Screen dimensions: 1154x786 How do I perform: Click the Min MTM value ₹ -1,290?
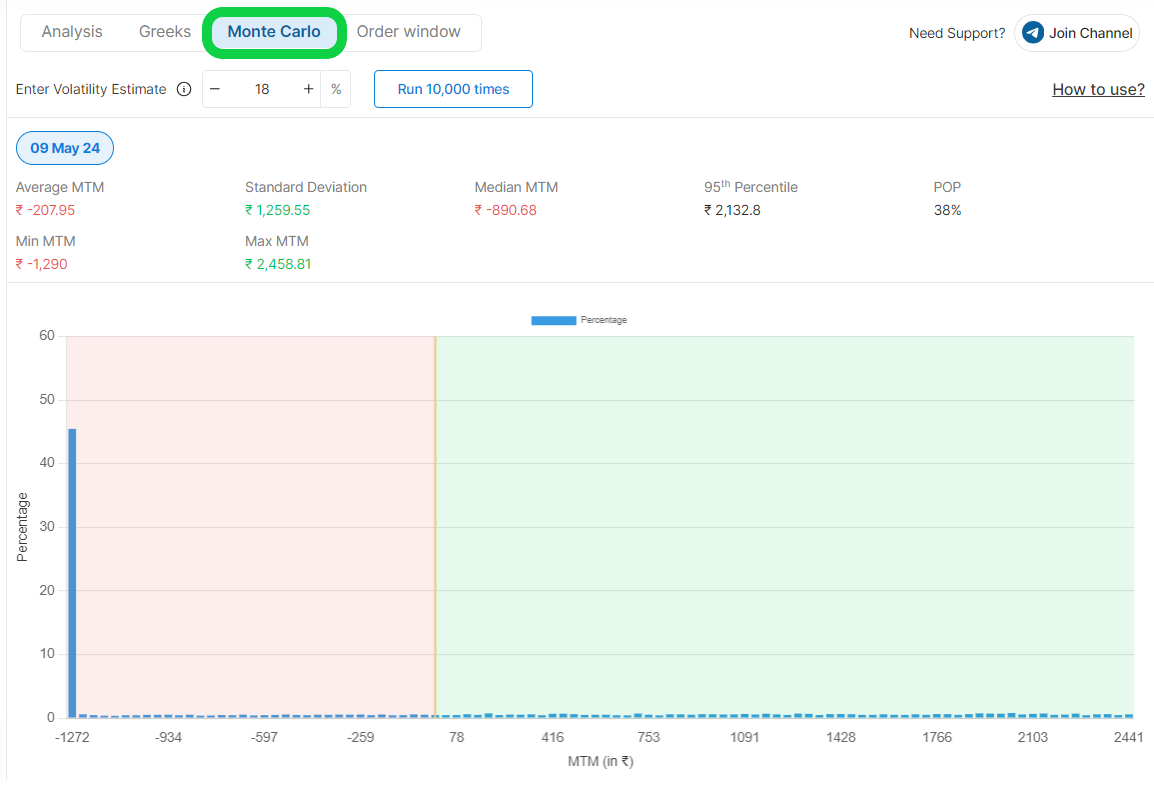click(x=41, y=263)
